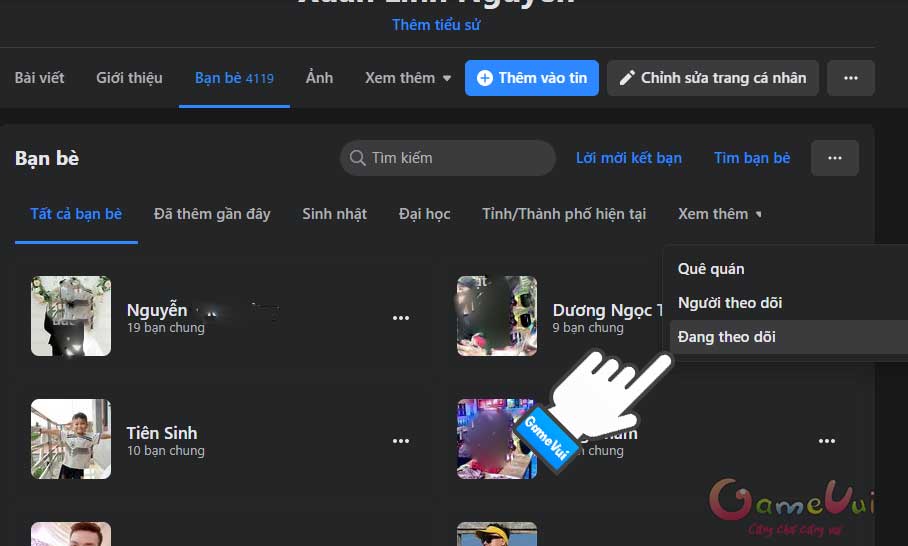Image resolution: width=908 pixels, height=546 pixels.
Task: Select Đang theo dõi from the dropdown
Action: [x=726, y=337]
